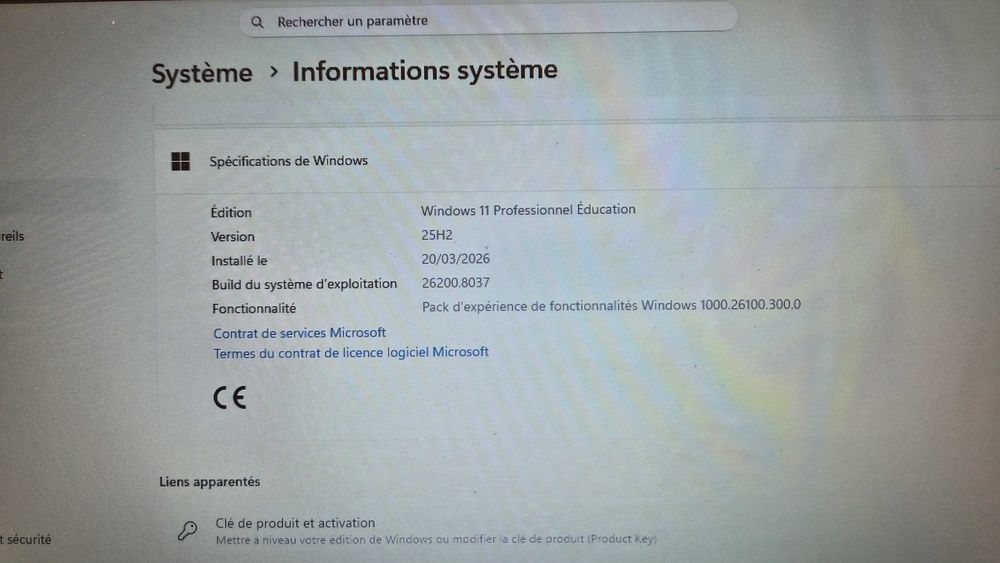Image resolution: width=1000 pixels, height=563 pixels.
Task: Click the install date 20/03/2026
Action: tap(455, 259)
